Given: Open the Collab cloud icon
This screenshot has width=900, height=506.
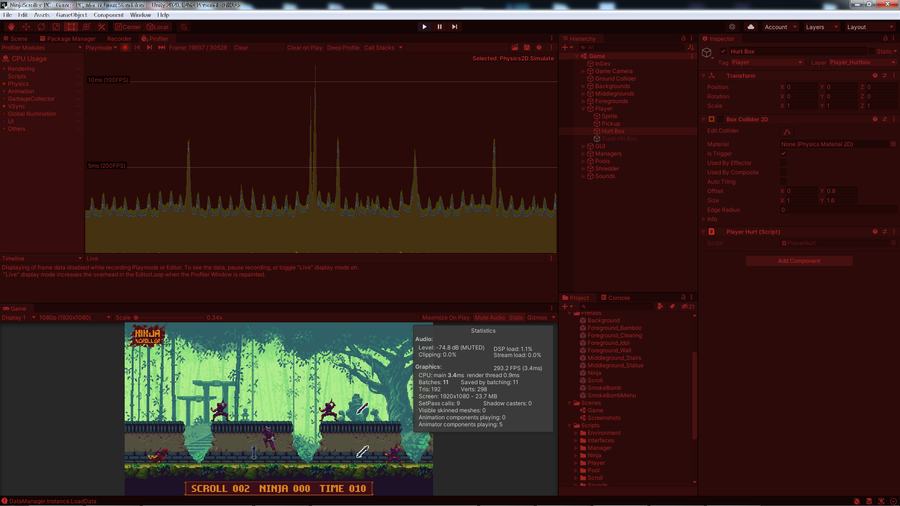Looking at the screenshot, I should (x=750, y=27).
